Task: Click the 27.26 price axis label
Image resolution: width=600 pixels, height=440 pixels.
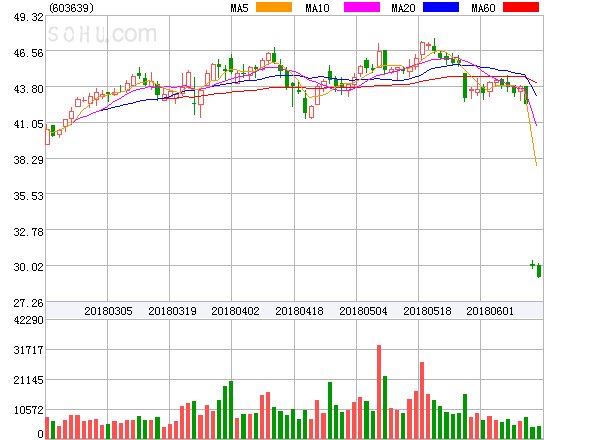Action: tap(29, 303)
